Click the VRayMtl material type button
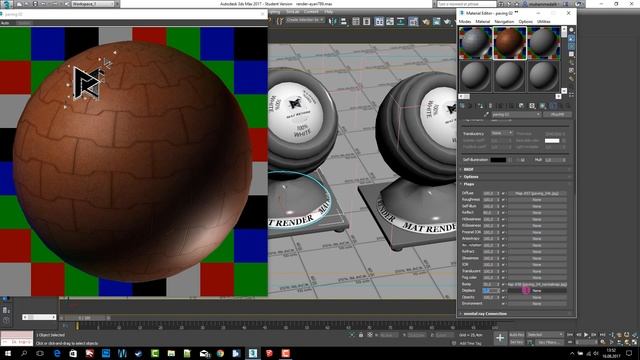The height and width of the screenshot is (360, 640). [557, 115]
